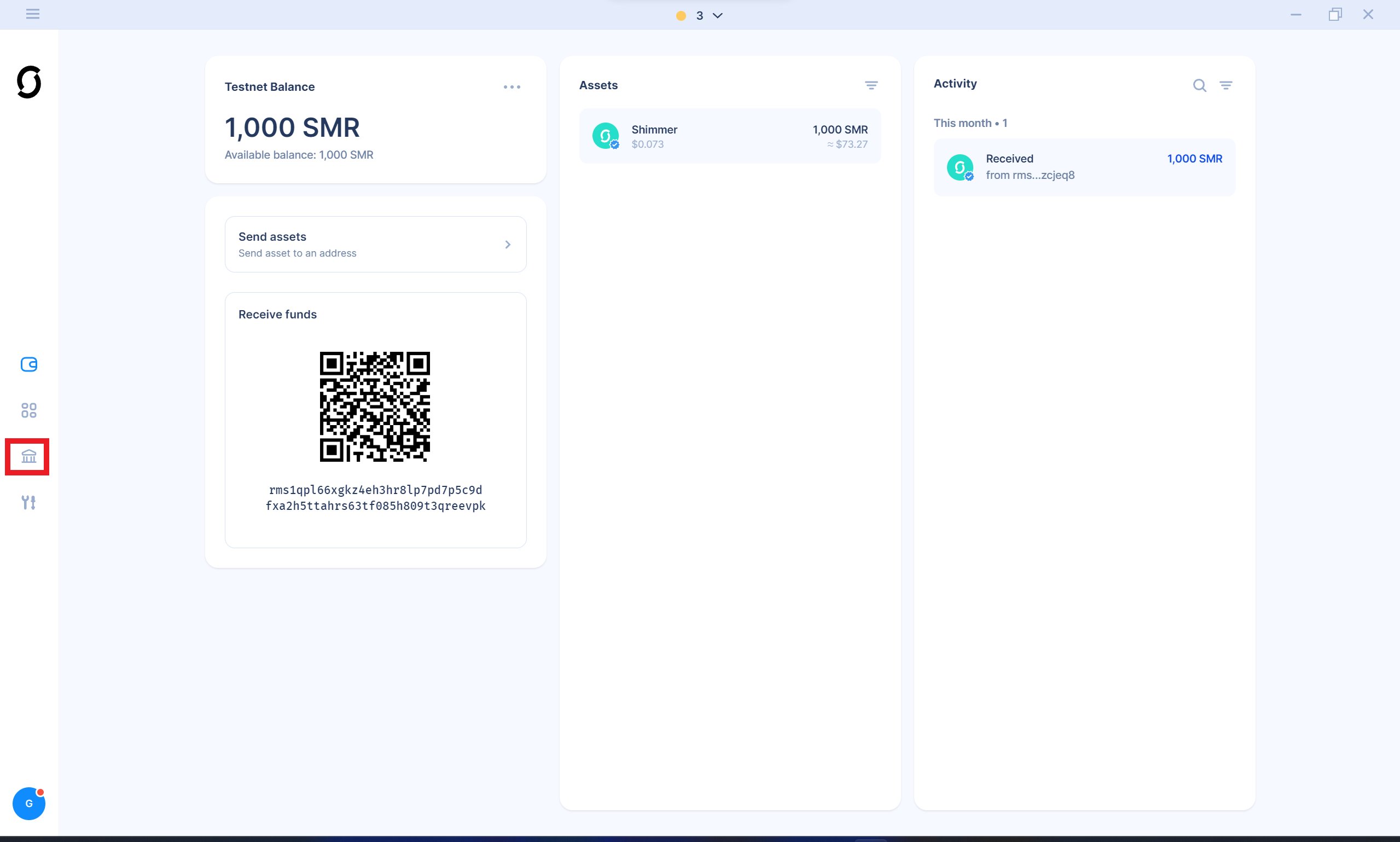
Task: Click the yellow network status dot at top
Action: [680, 16]
